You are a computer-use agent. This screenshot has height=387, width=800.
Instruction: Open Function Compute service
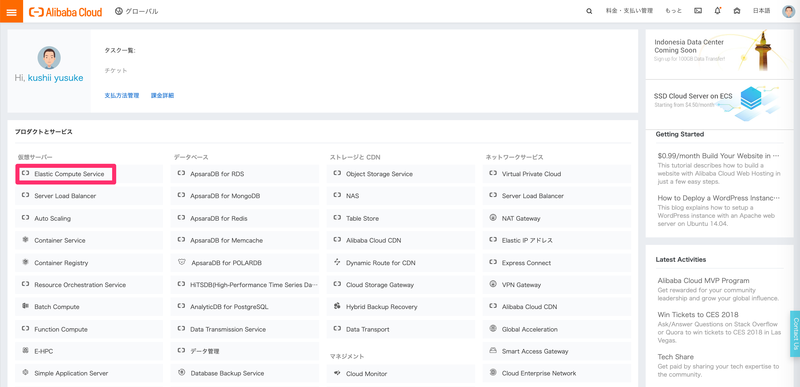(x=89, y=329)
